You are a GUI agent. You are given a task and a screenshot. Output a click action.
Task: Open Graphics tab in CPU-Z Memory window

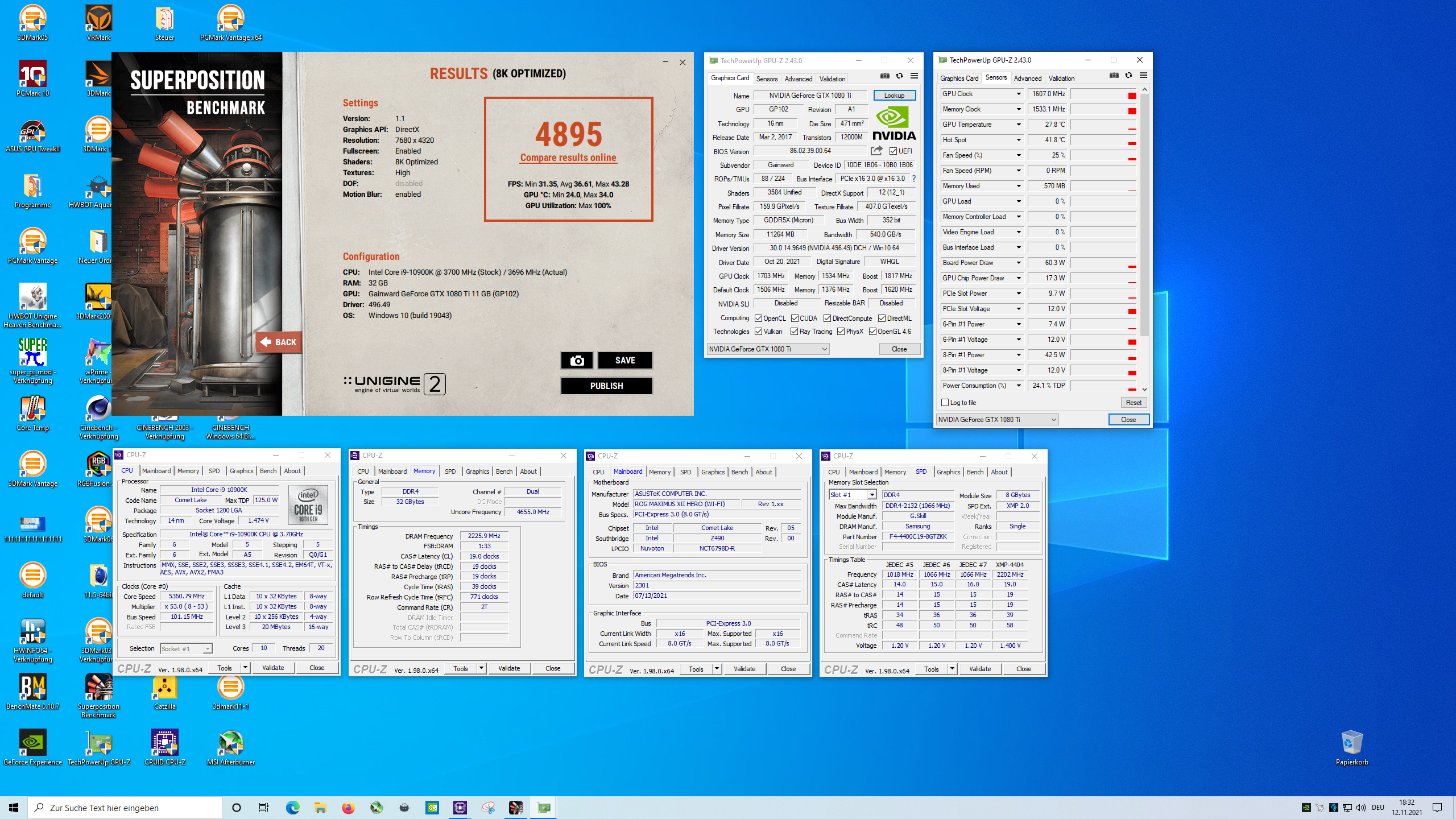pos(477,471)
